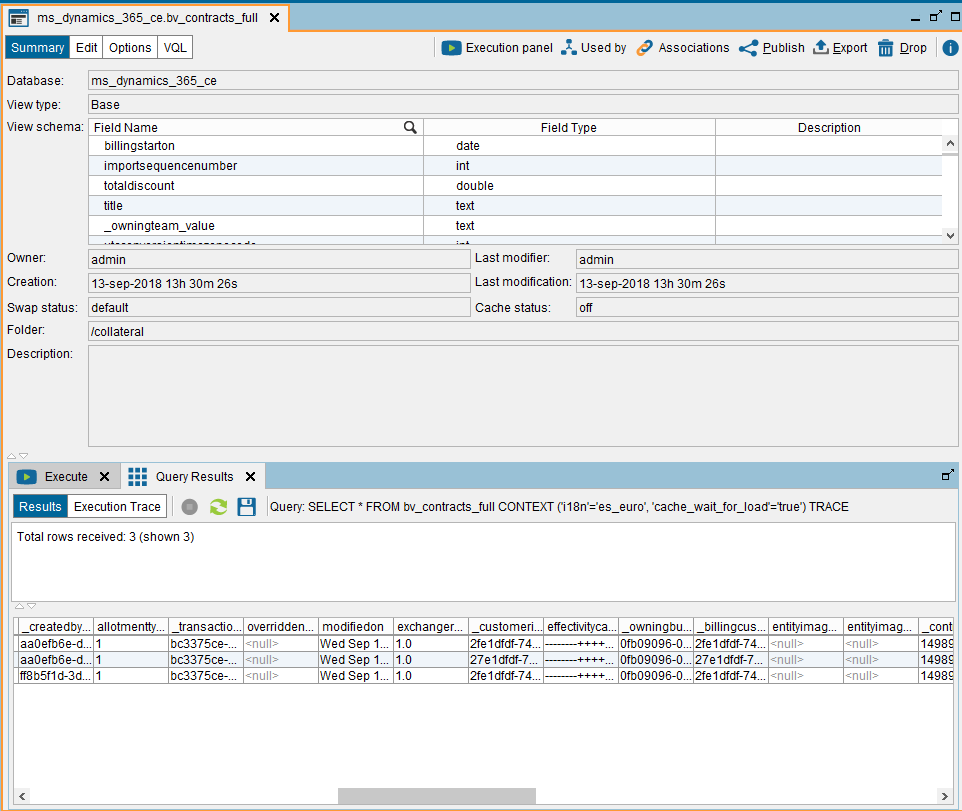Screen dimensions: 962x811
Task: Click the overridden column header
Action: (x=281, y=626)
